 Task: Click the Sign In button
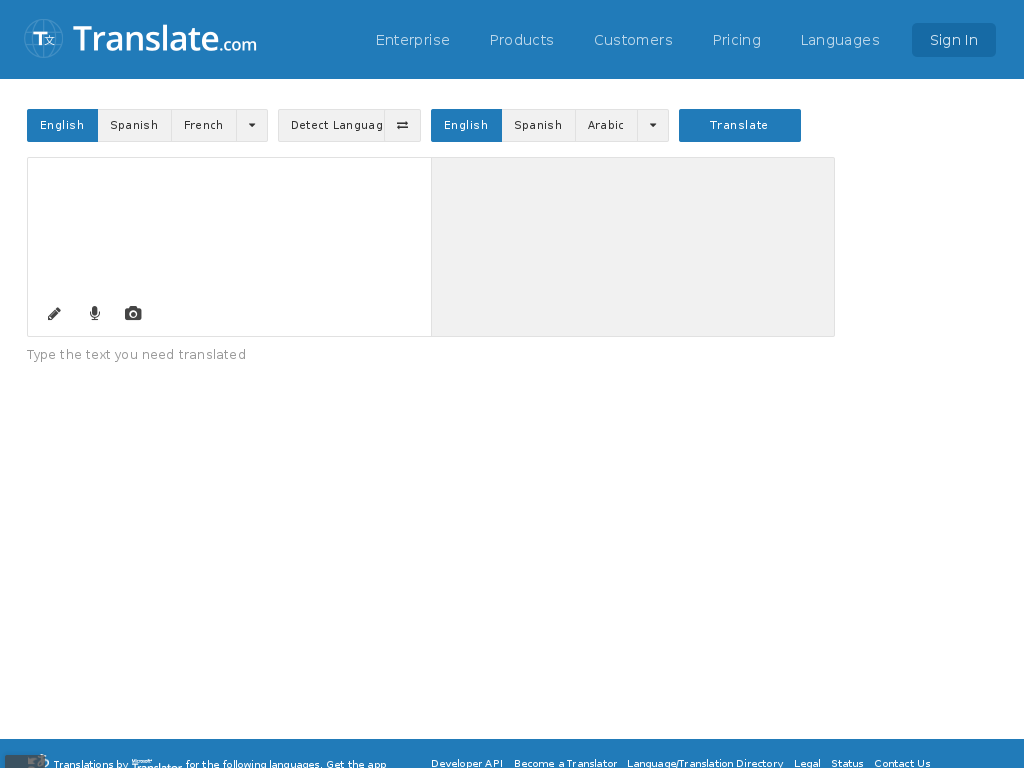pyautogui.click(x=953, y=40)
